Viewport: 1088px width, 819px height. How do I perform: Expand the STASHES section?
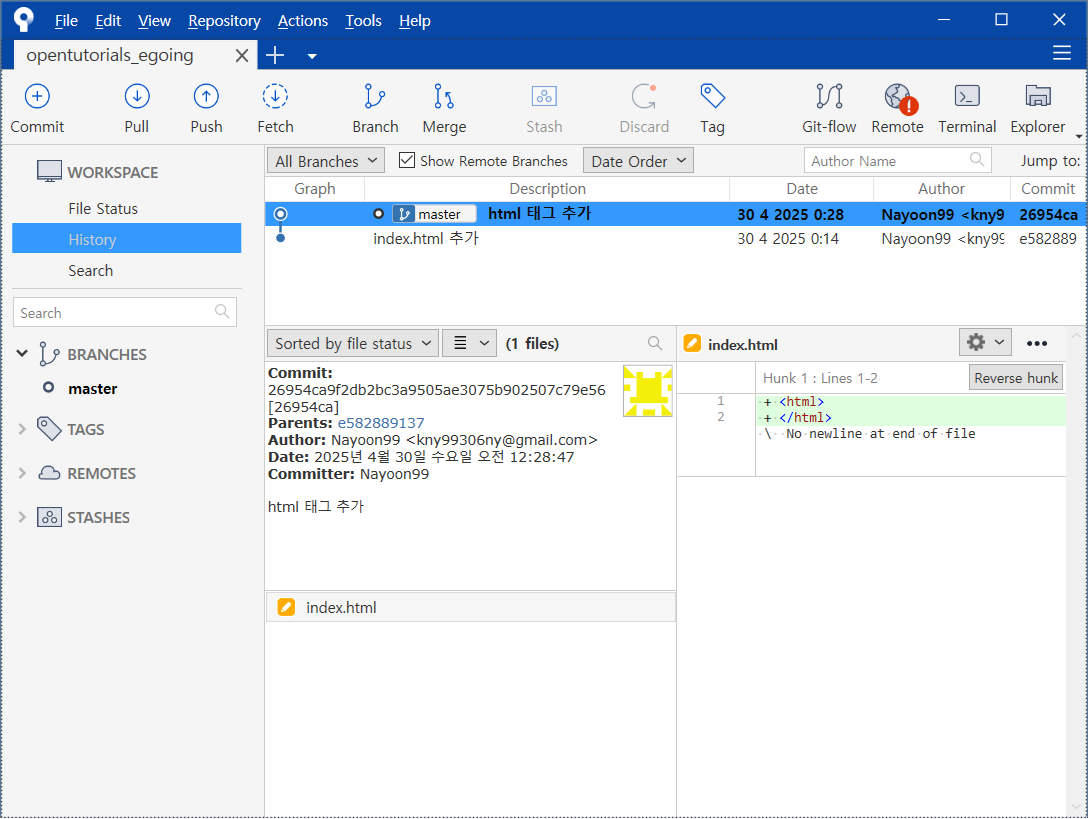click(x=22, y=517)
